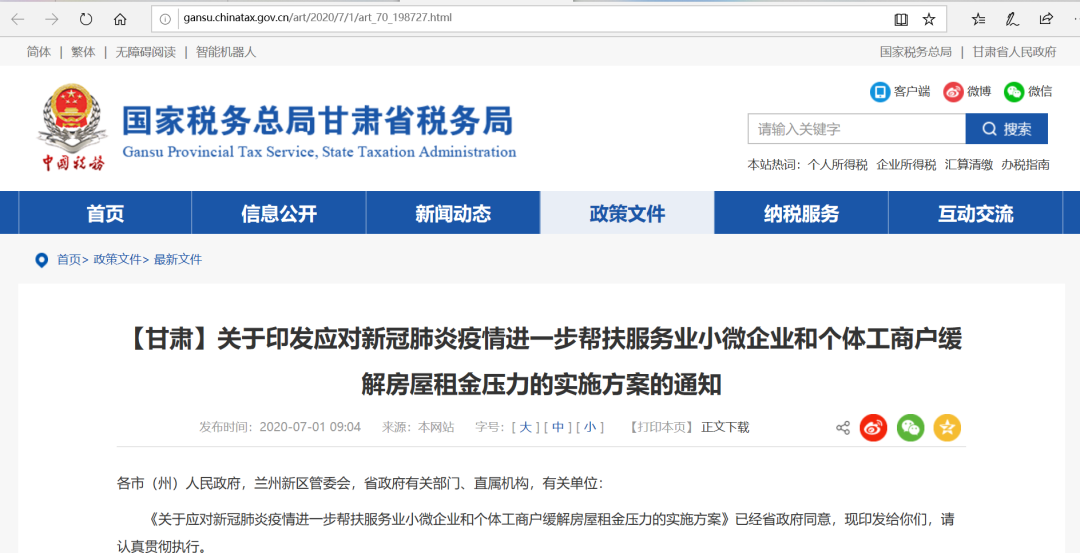This screenshot has width=1080, height=553.
Task: Click 打印本页 print link
Action: (x=661, y=427)
